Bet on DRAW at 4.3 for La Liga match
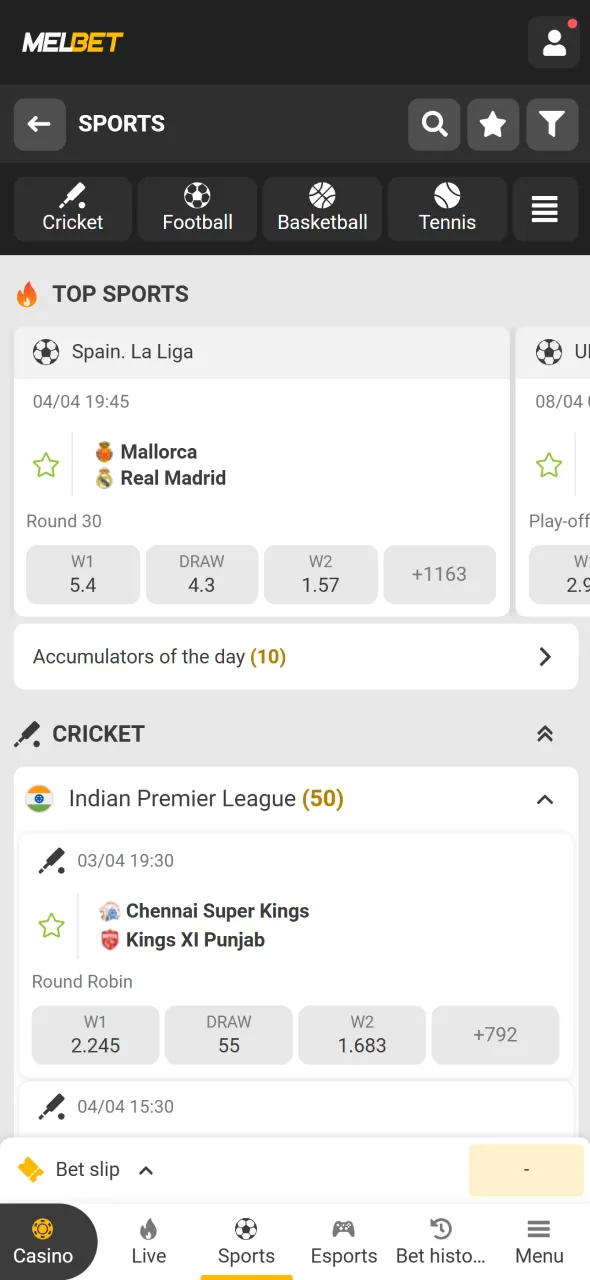590x1280 pixels. pos(201,574)
